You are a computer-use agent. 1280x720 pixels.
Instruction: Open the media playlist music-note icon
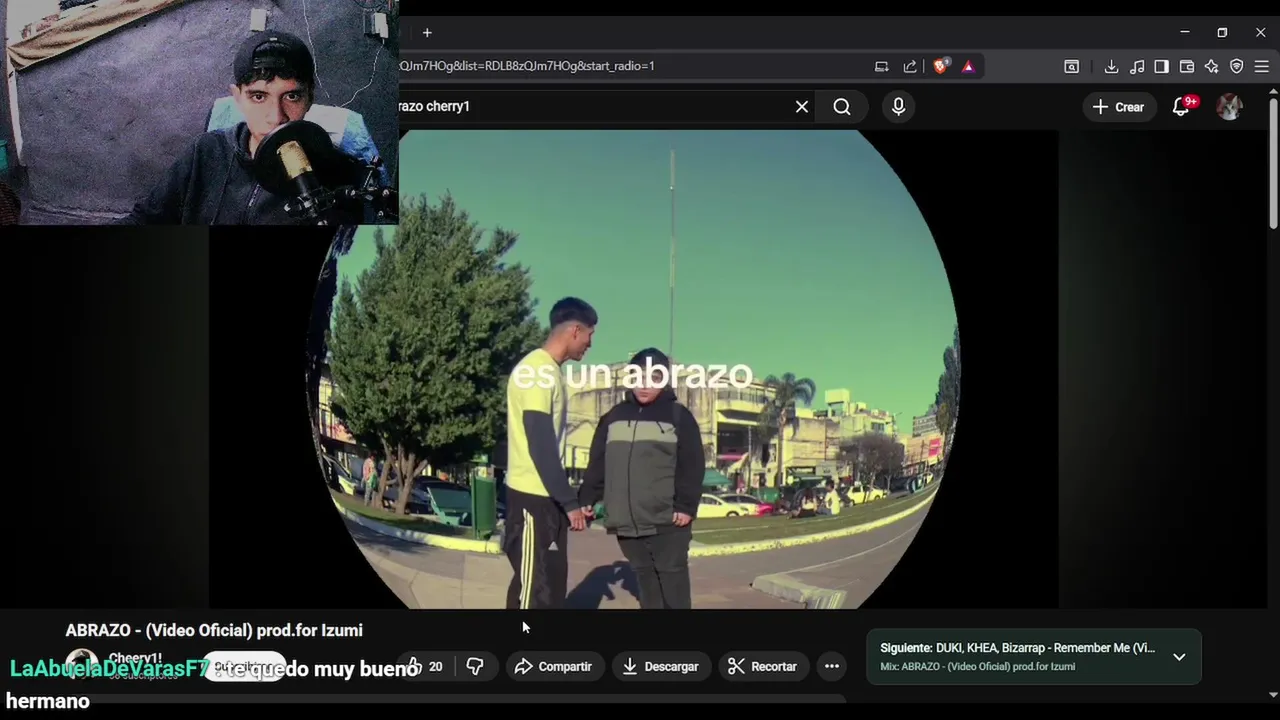1137,66
